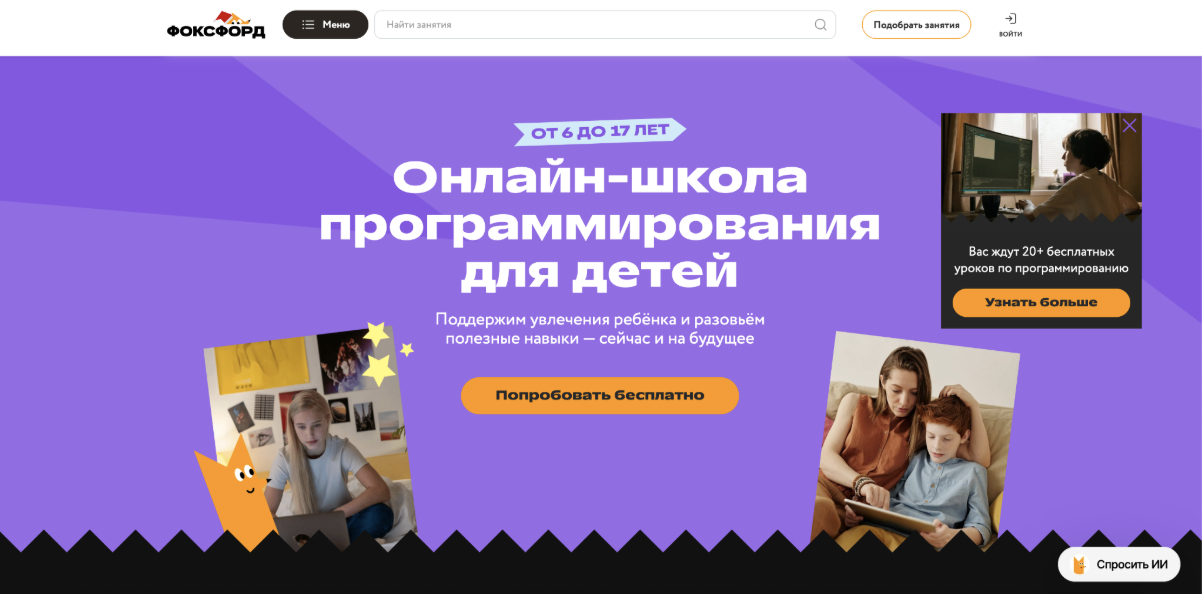1202x594 pixels.
Task: Open the Спросить ИИ chat button
Action: click(x=1119, y=564)
